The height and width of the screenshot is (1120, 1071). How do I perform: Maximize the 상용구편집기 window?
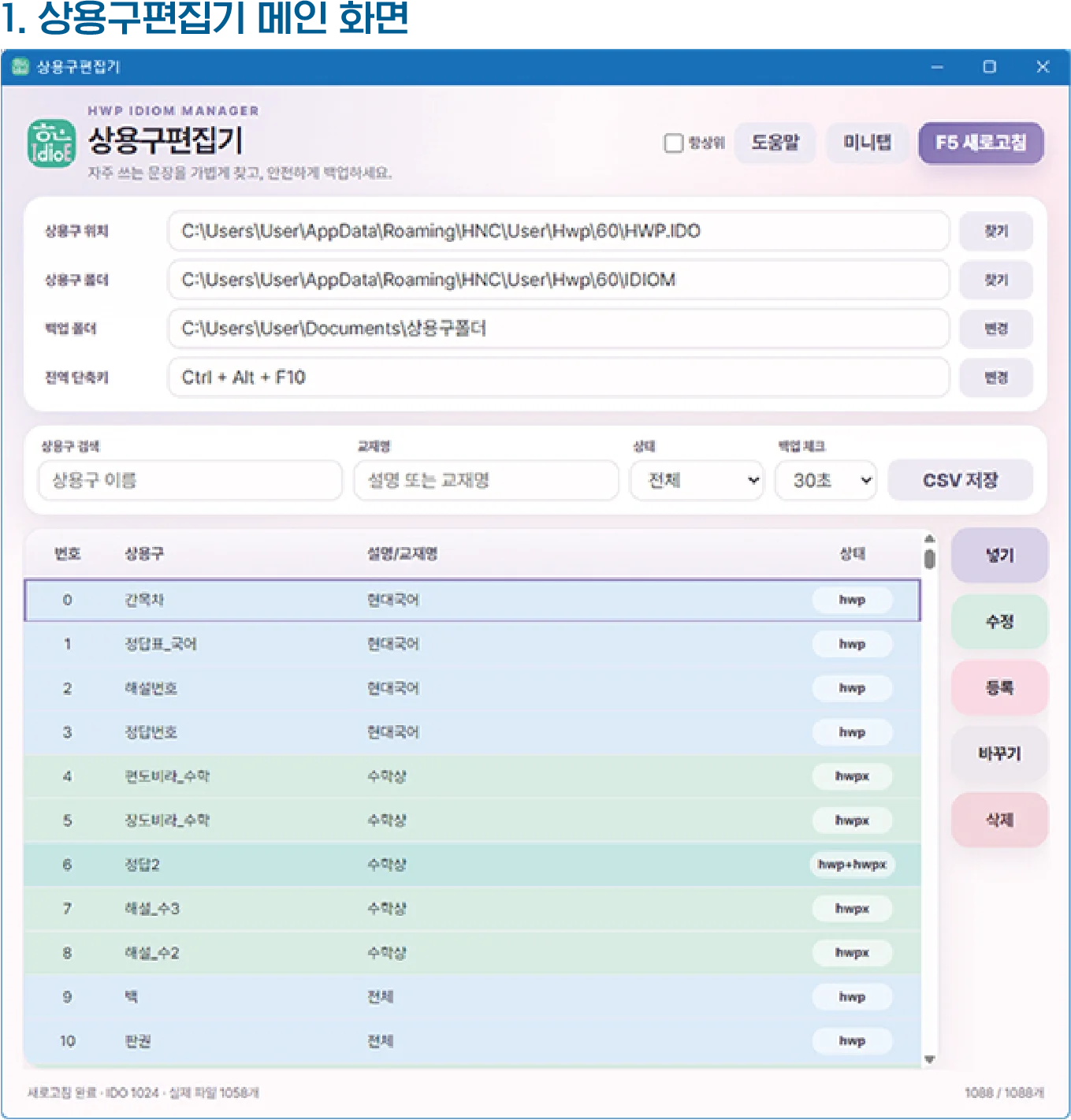(990, 67)
